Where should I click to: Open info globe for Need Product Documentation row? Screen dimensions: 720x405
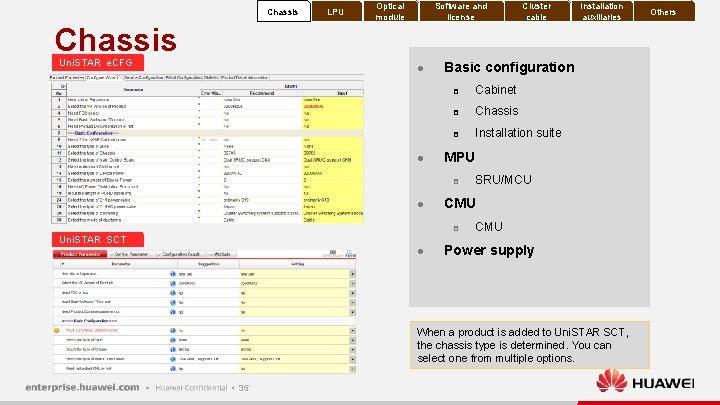173,312
